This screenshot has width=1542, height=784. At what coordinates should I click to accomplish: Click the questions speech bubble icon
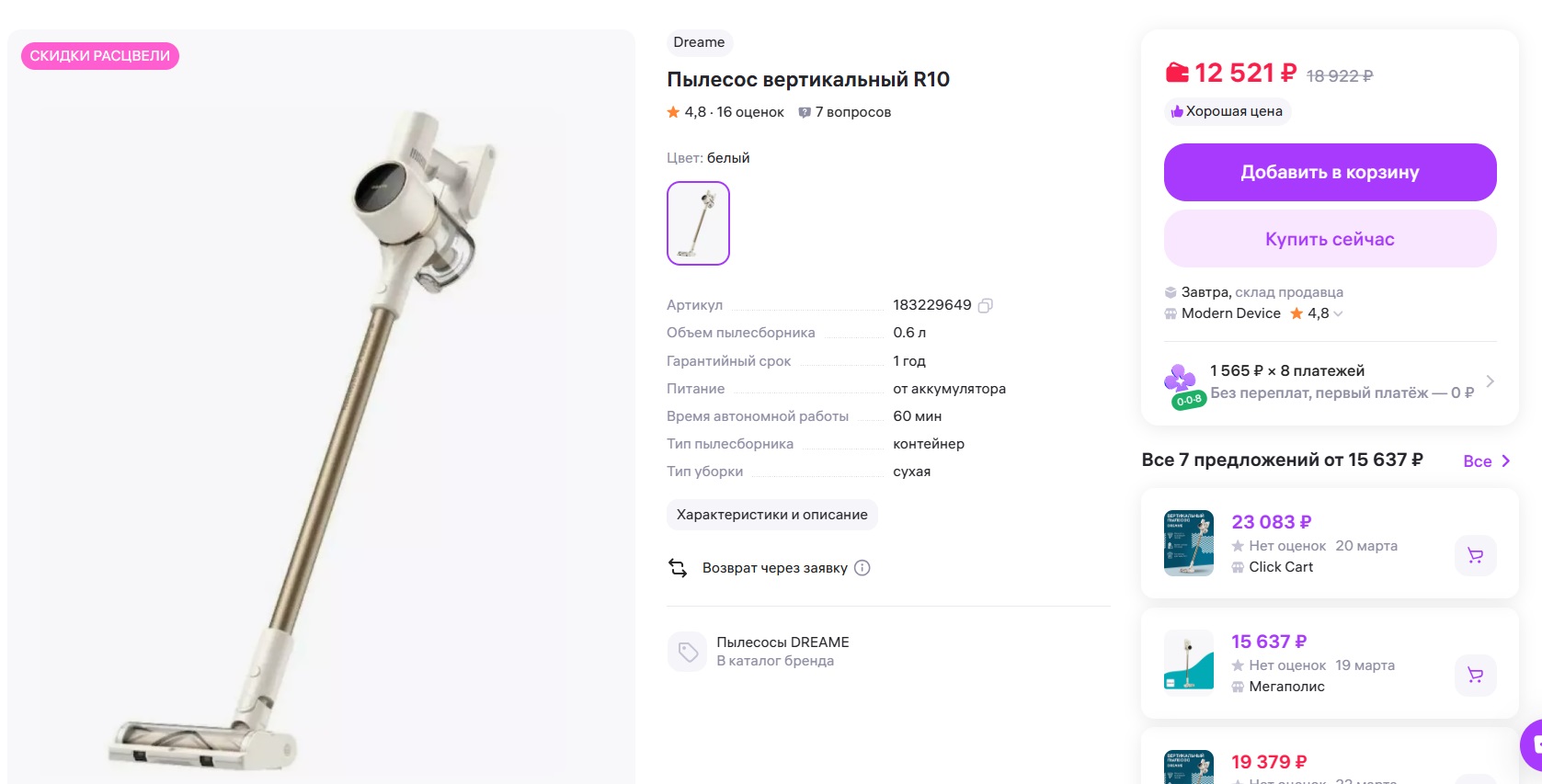point(805,112)
